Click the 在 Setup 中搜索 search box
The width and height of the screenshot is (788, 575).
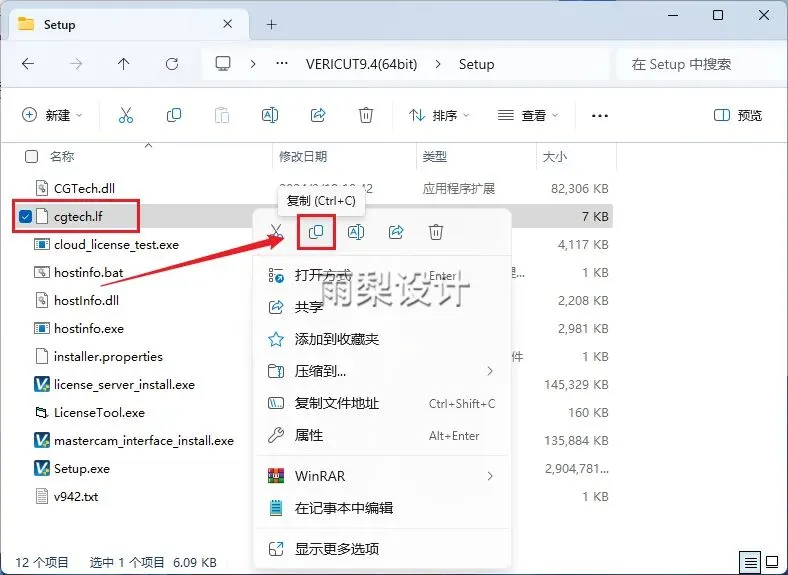701,64
